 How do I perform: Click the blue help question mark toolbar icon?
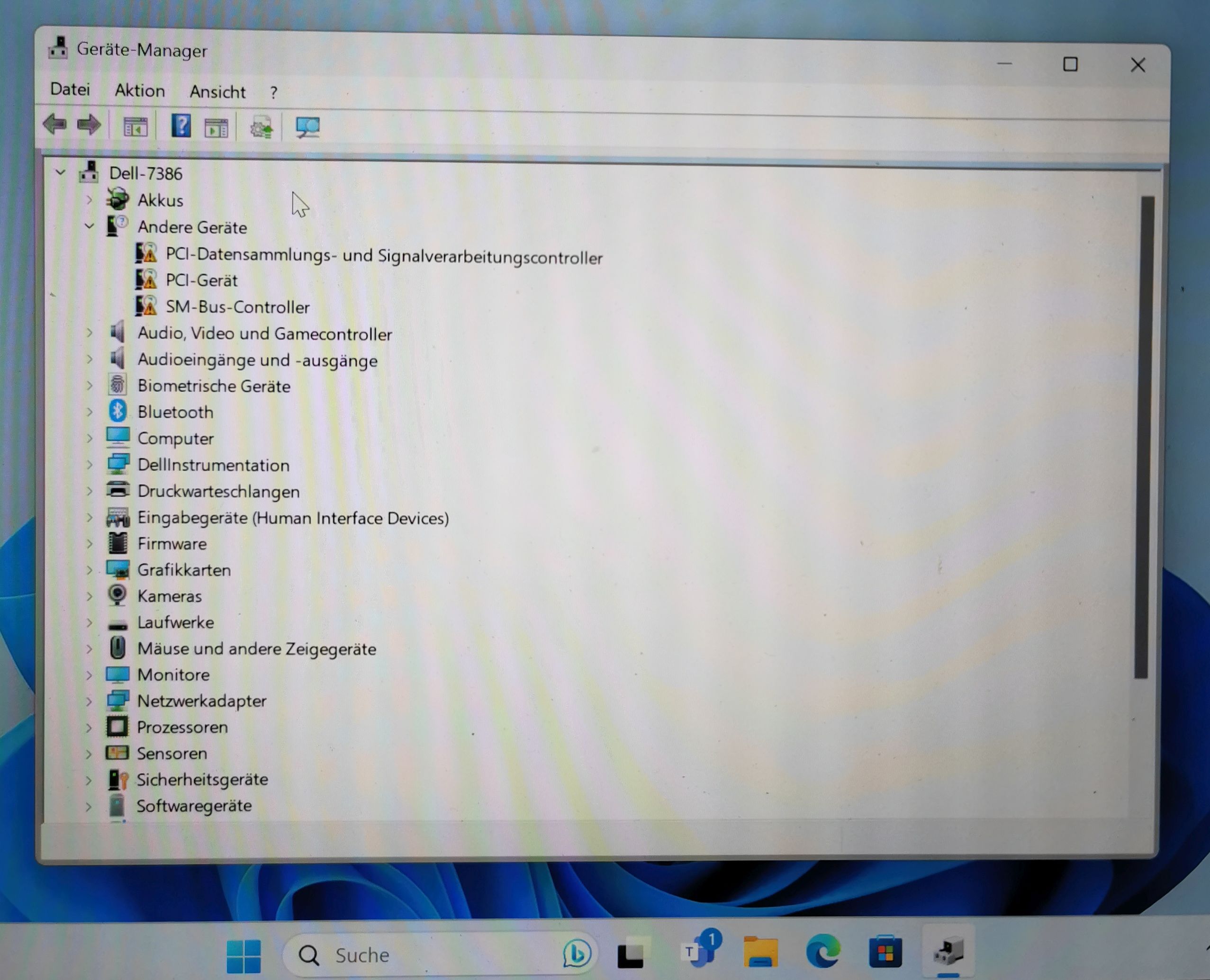[181, 126]
